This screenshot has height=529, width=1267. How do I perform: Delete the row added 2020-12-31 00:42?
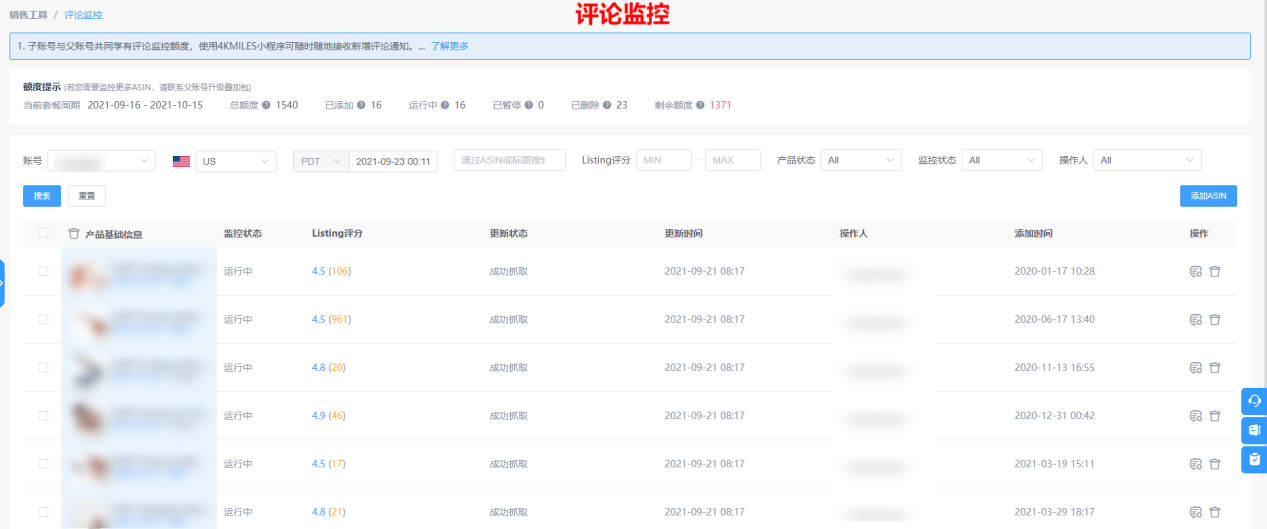coord(1215,415)
